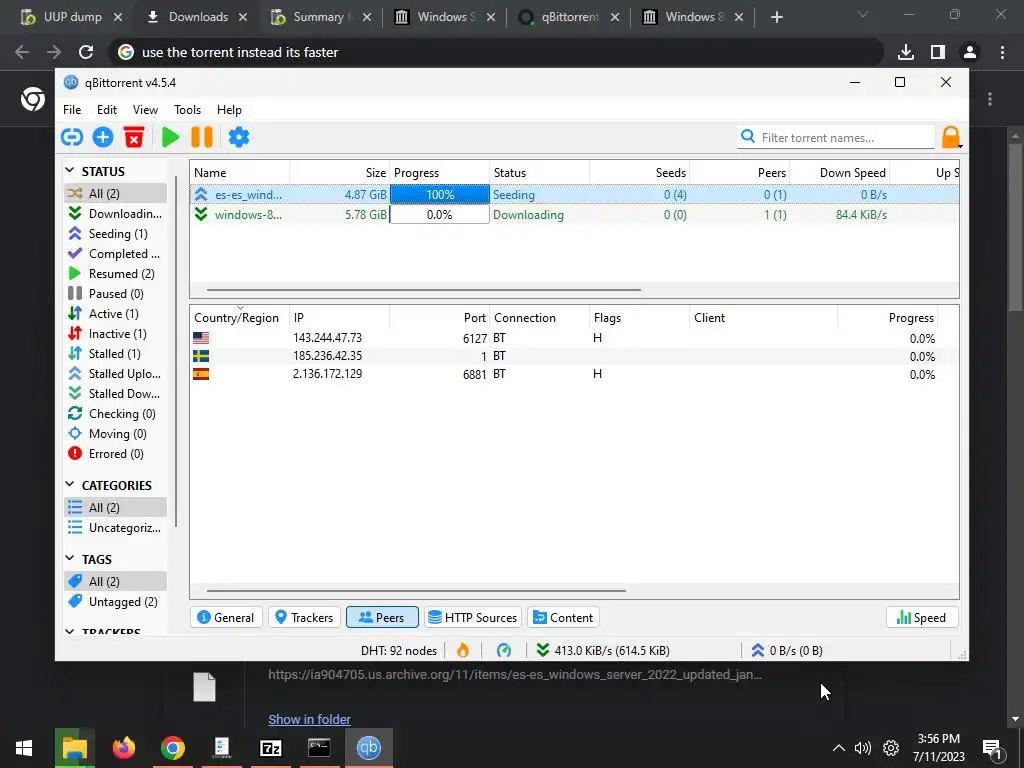Collapse the TRACKERS section
The width and height of the screenshot is (1024, 768).
pos(70,631)
